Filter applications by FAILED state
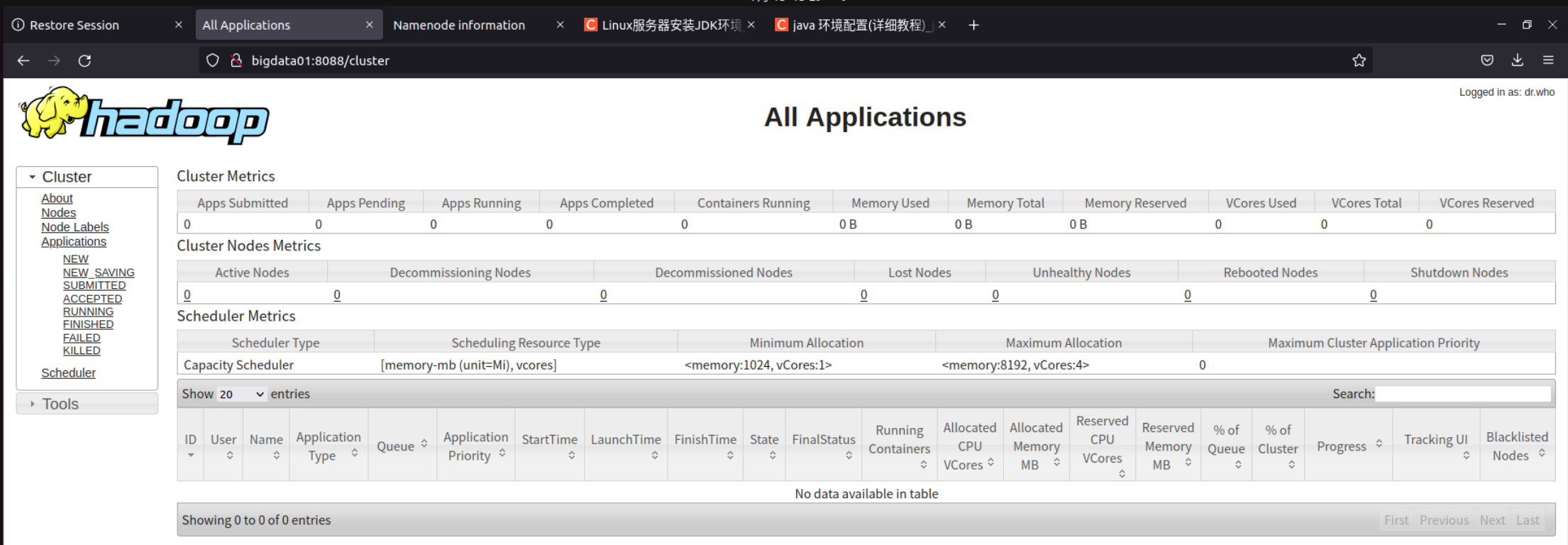This screenshot has height=545, width=1568. click(82, 338)
